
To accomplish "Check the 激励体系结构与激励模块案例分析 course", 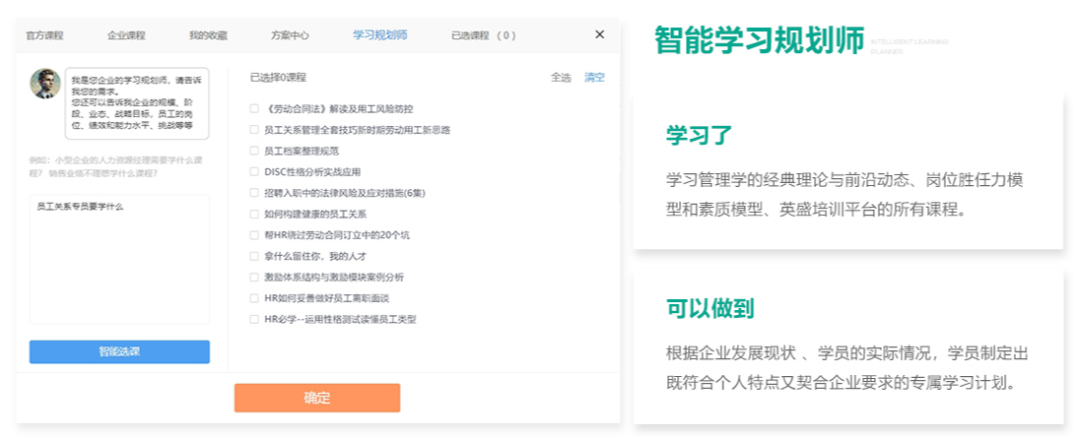I will click(x=255, y=277).
